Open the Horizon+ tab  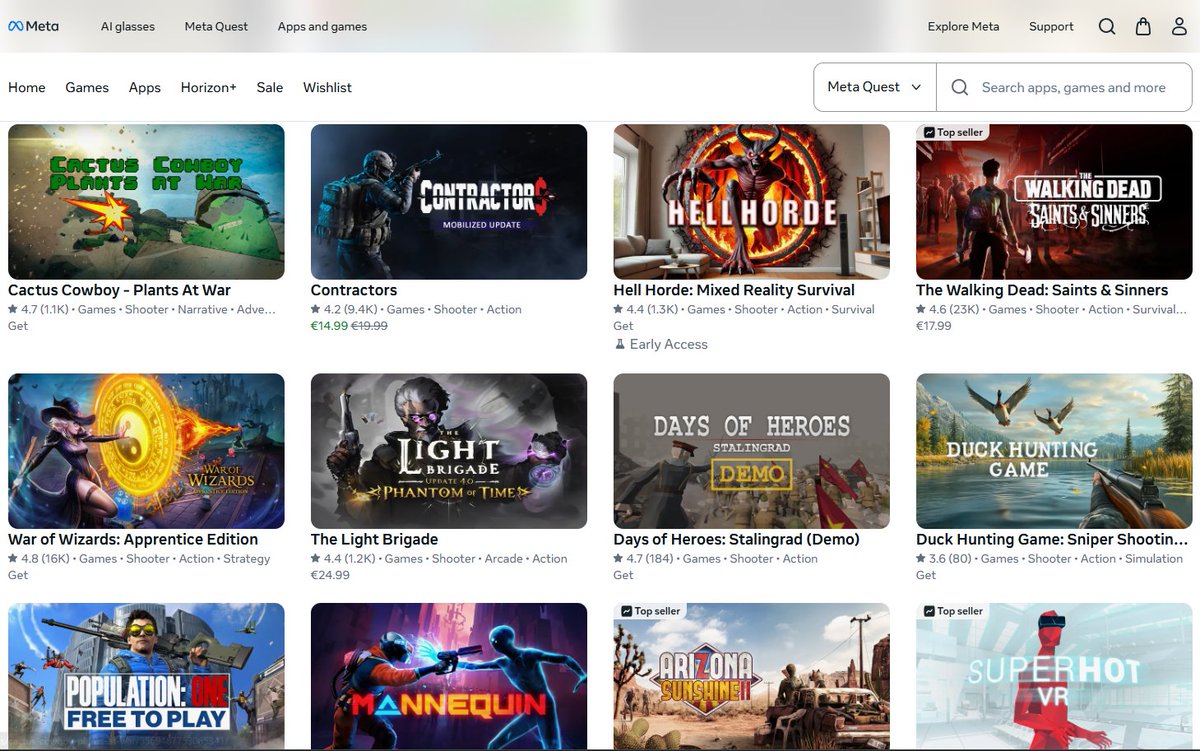(209, 88)
